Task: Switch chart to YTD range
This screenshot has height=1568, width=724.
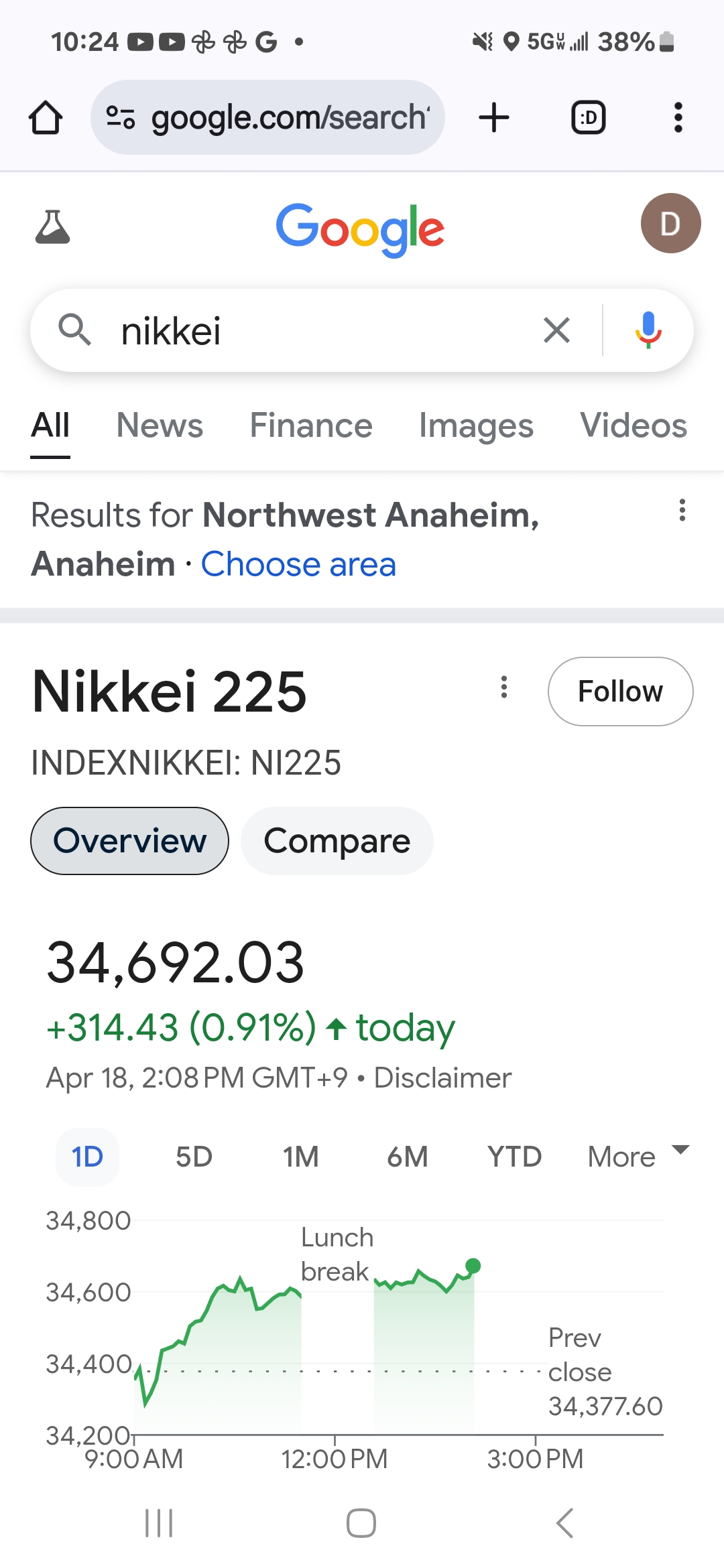Action: tap(514, 1157)
